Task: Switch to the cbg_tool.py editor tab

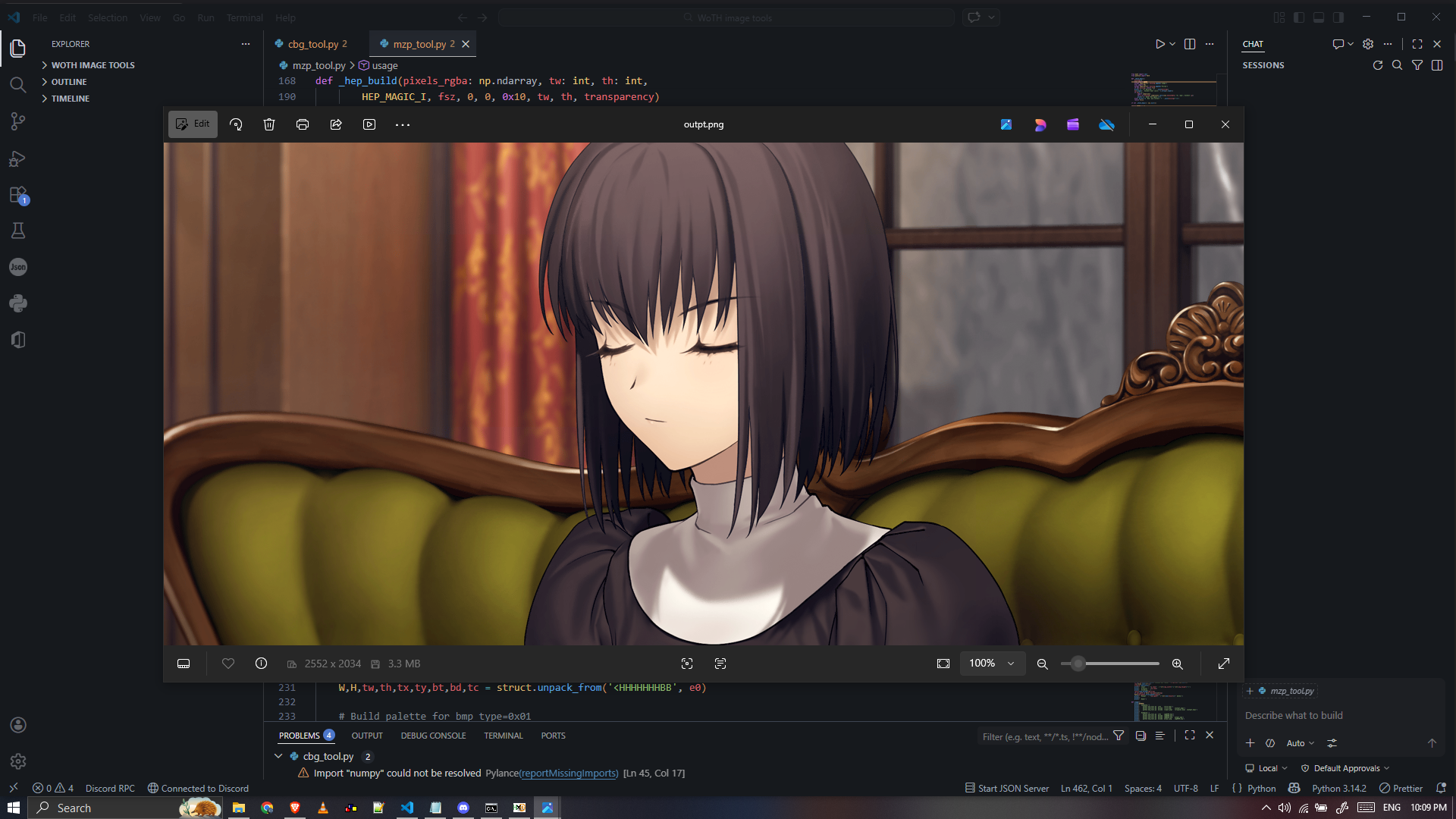Action: (312, 44)
